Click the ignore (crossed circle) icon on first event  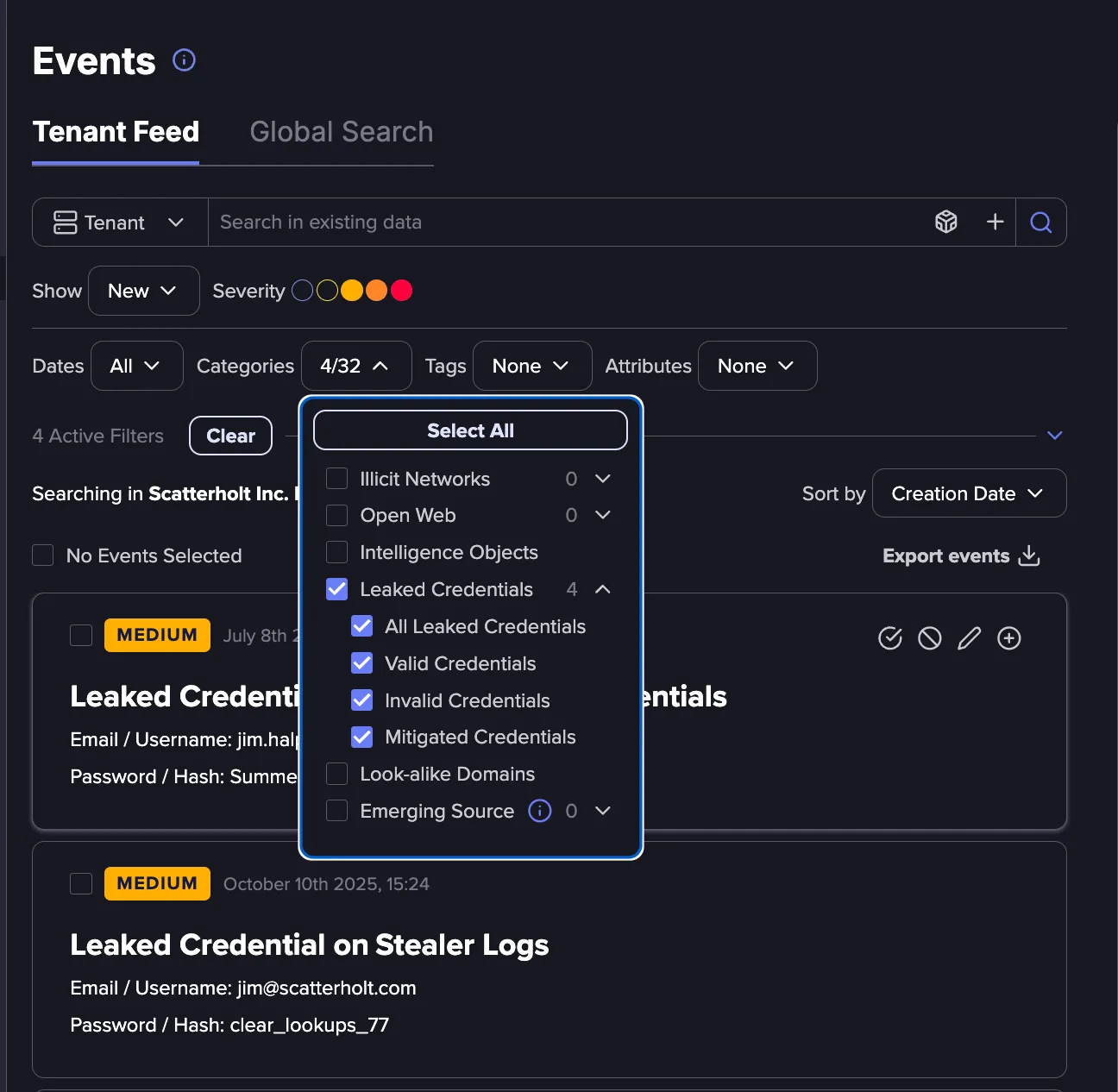tap(930, 638)
